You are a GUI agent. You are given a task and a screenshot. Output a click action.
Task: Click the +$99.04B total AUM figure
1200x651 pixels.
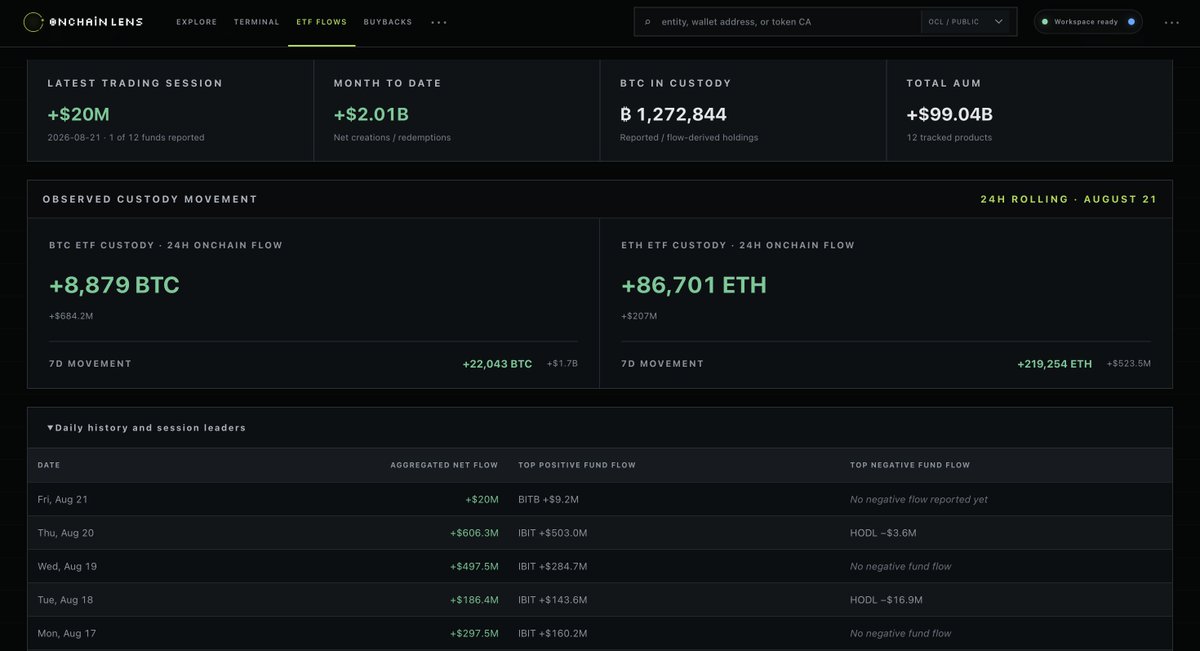949,114
